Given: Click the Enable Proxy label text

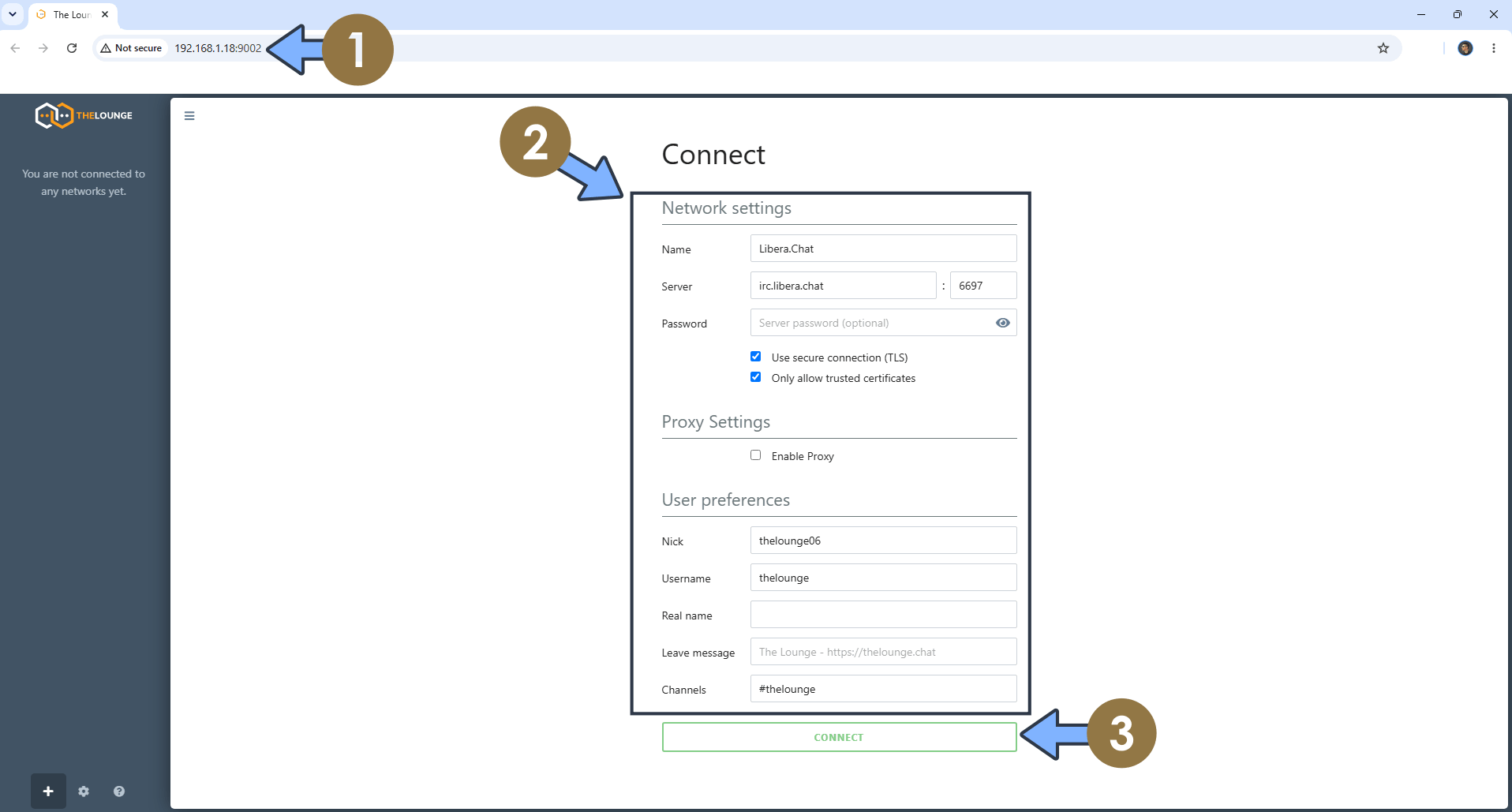Looking at the screenshot, I should pos(803,456).
